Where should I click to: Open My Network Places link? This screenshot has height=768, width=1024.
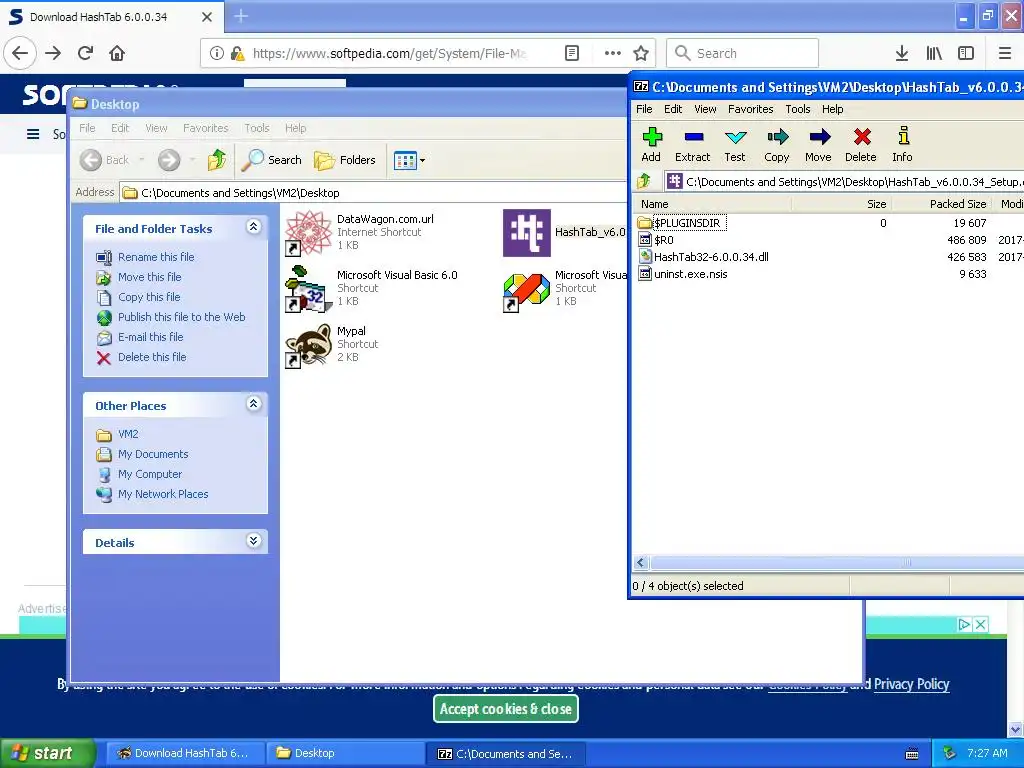tap(163, 494)
